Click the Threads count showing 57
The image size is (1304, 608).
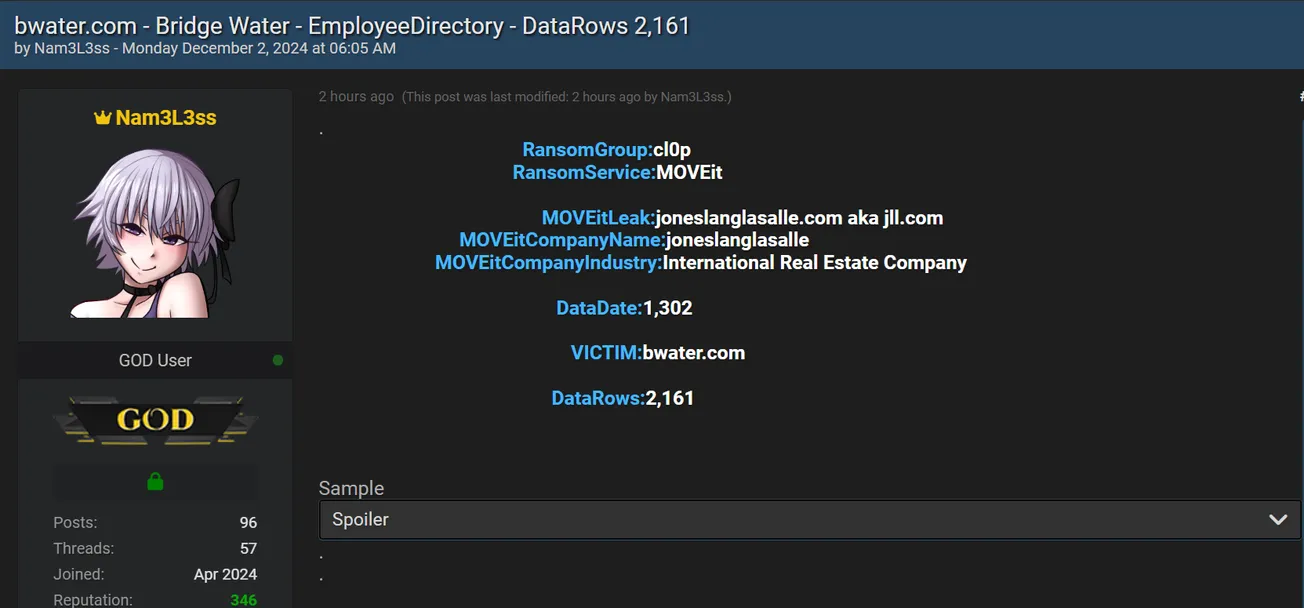tap(249, 548)
